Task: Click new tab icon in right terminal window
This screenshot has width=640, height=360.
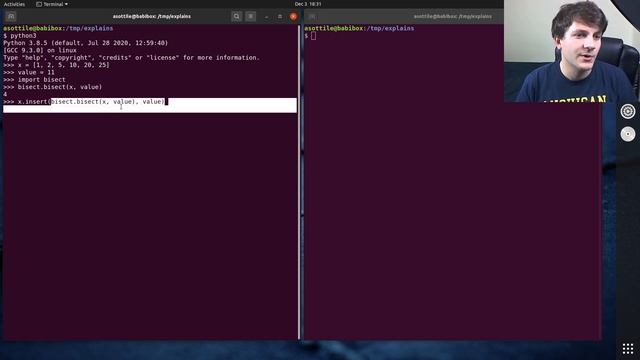Action: point(312,16)
